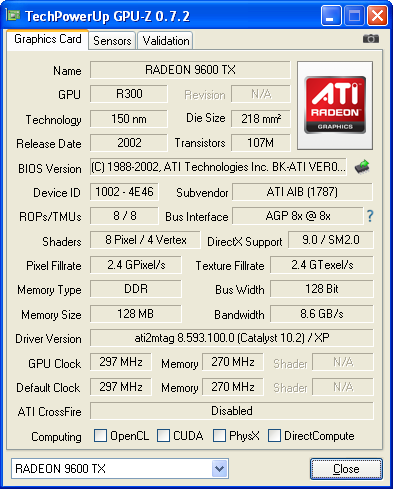Image resolution: width=393 pixels, height=489 pixels.
Task: Click the Revision N/A field
Action: (261, 94)
